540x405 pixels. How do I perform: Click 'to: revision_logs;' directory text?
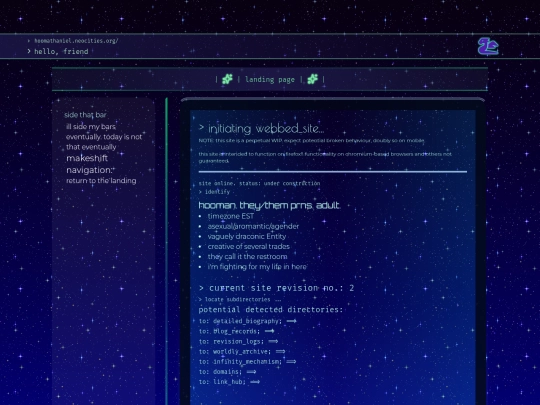(x=231, y=341)
